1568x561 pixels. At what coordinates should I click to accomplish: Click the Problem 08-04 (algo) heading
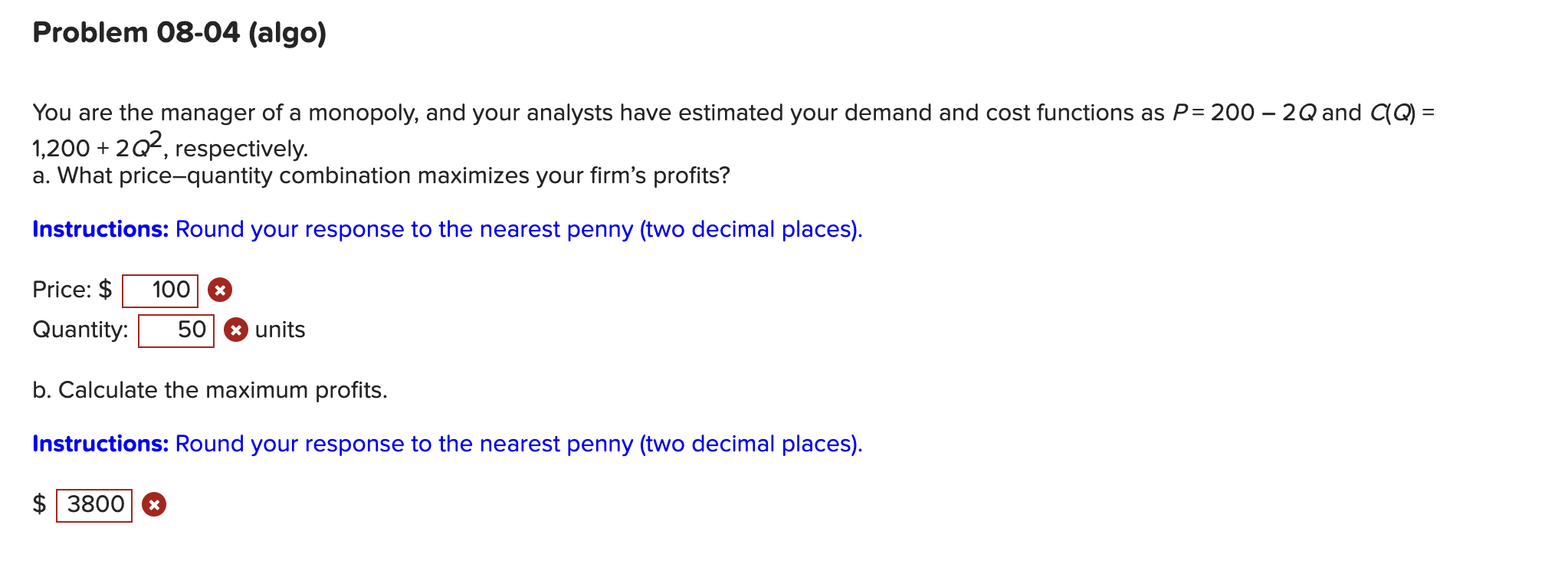[179, 32]
